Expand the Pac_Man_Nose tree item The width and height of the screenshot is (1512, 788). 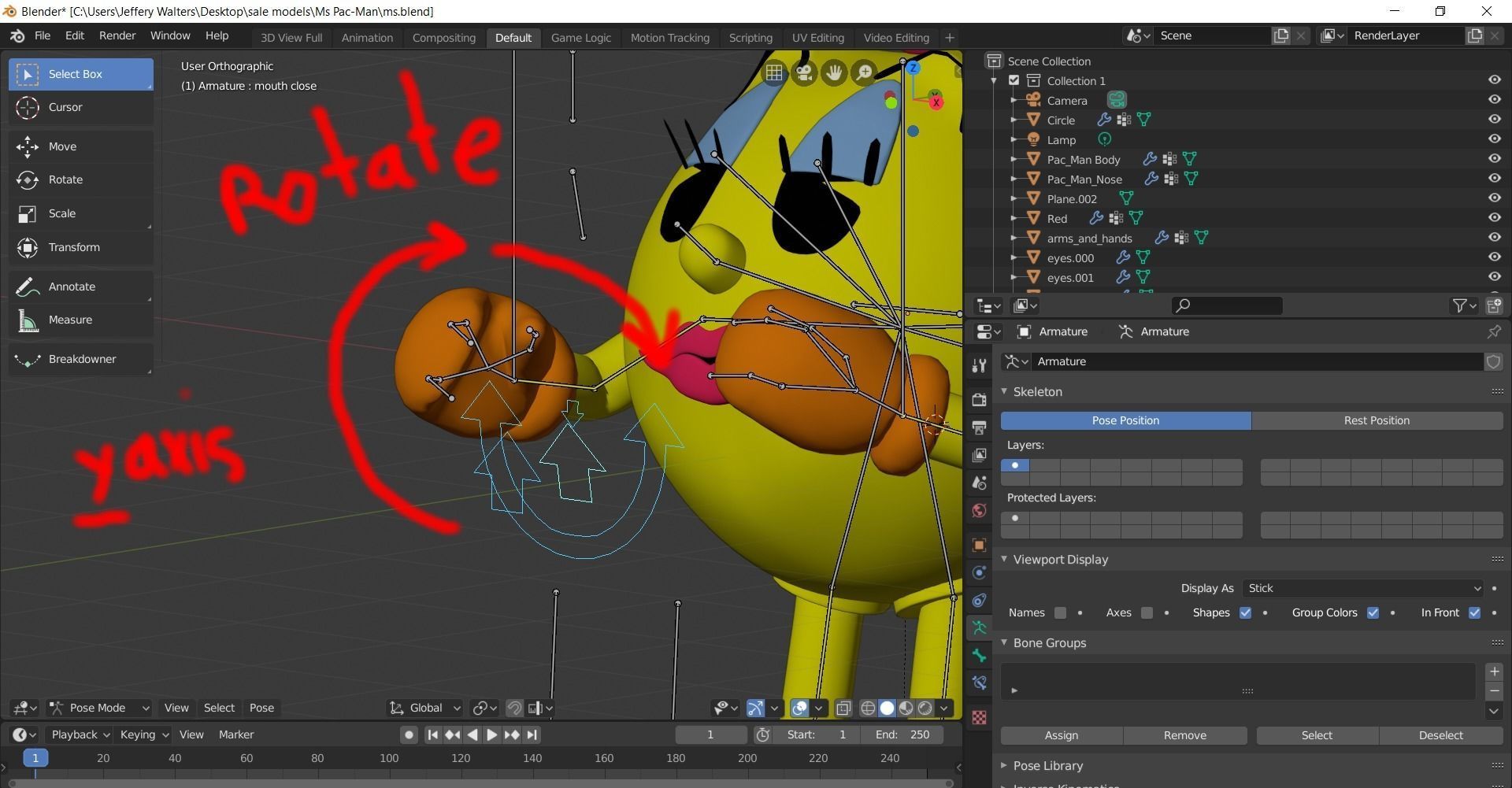point(1014,179)
